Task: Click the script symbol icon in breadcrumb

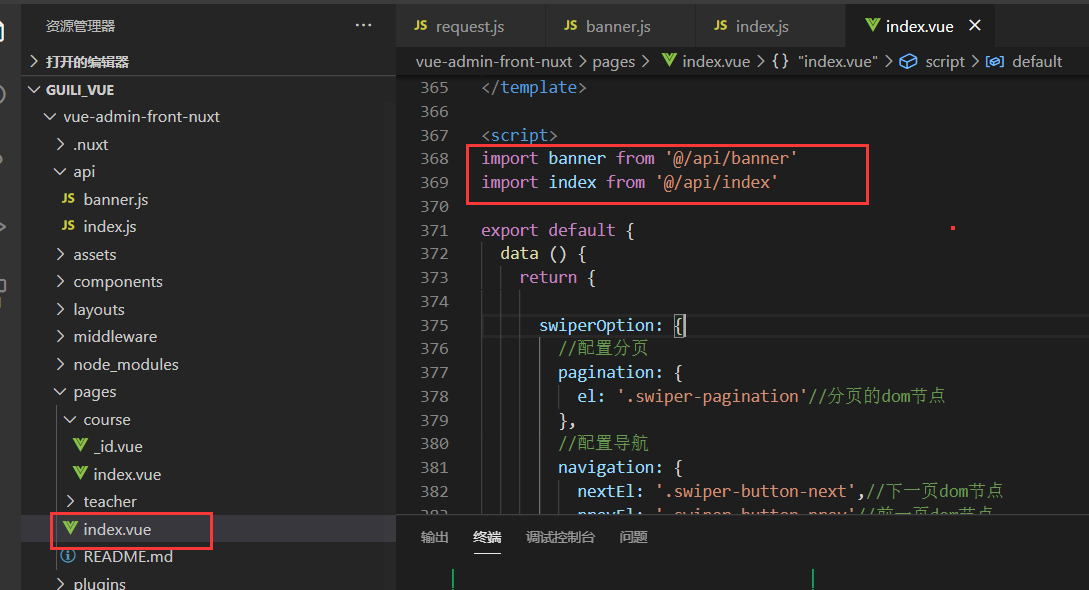Action: point(908,61)
